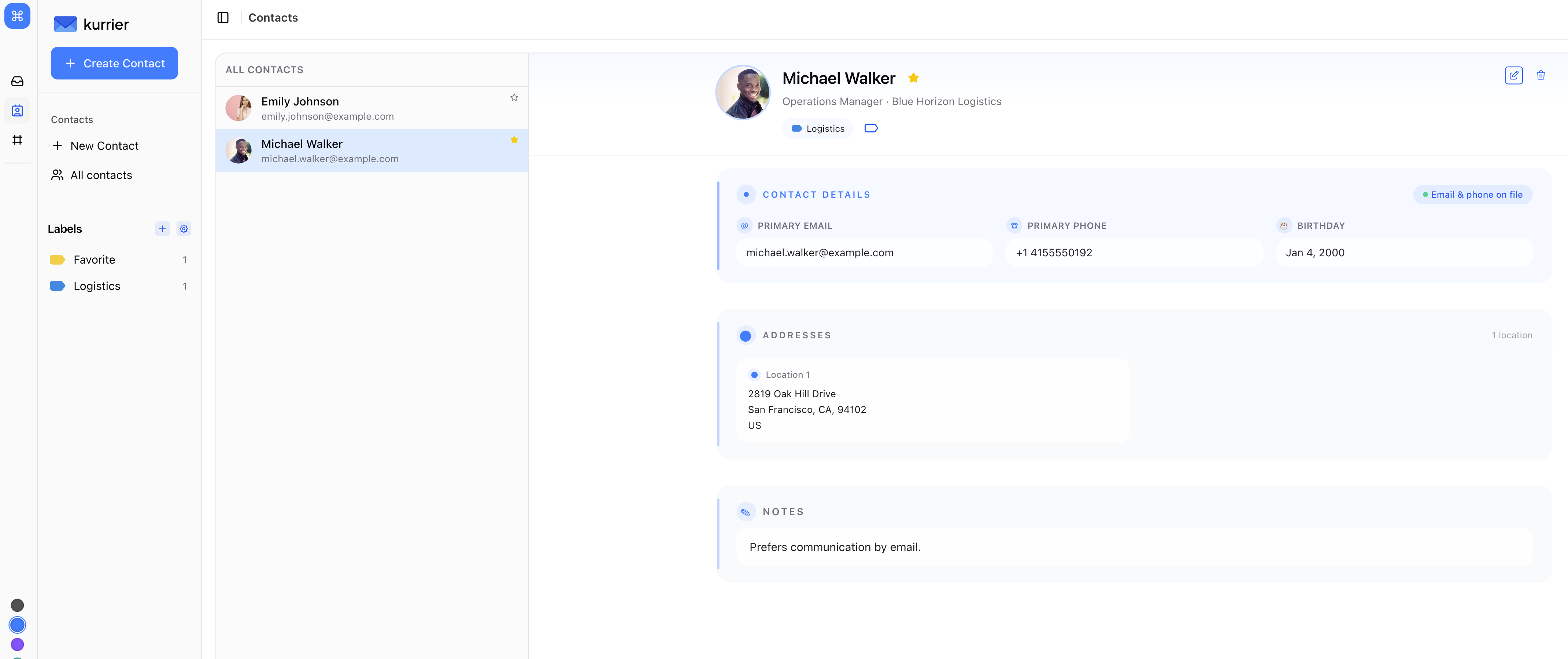Open the New Contact menu item
This screenshot has height=659, width=1568.
pos(104,146)
